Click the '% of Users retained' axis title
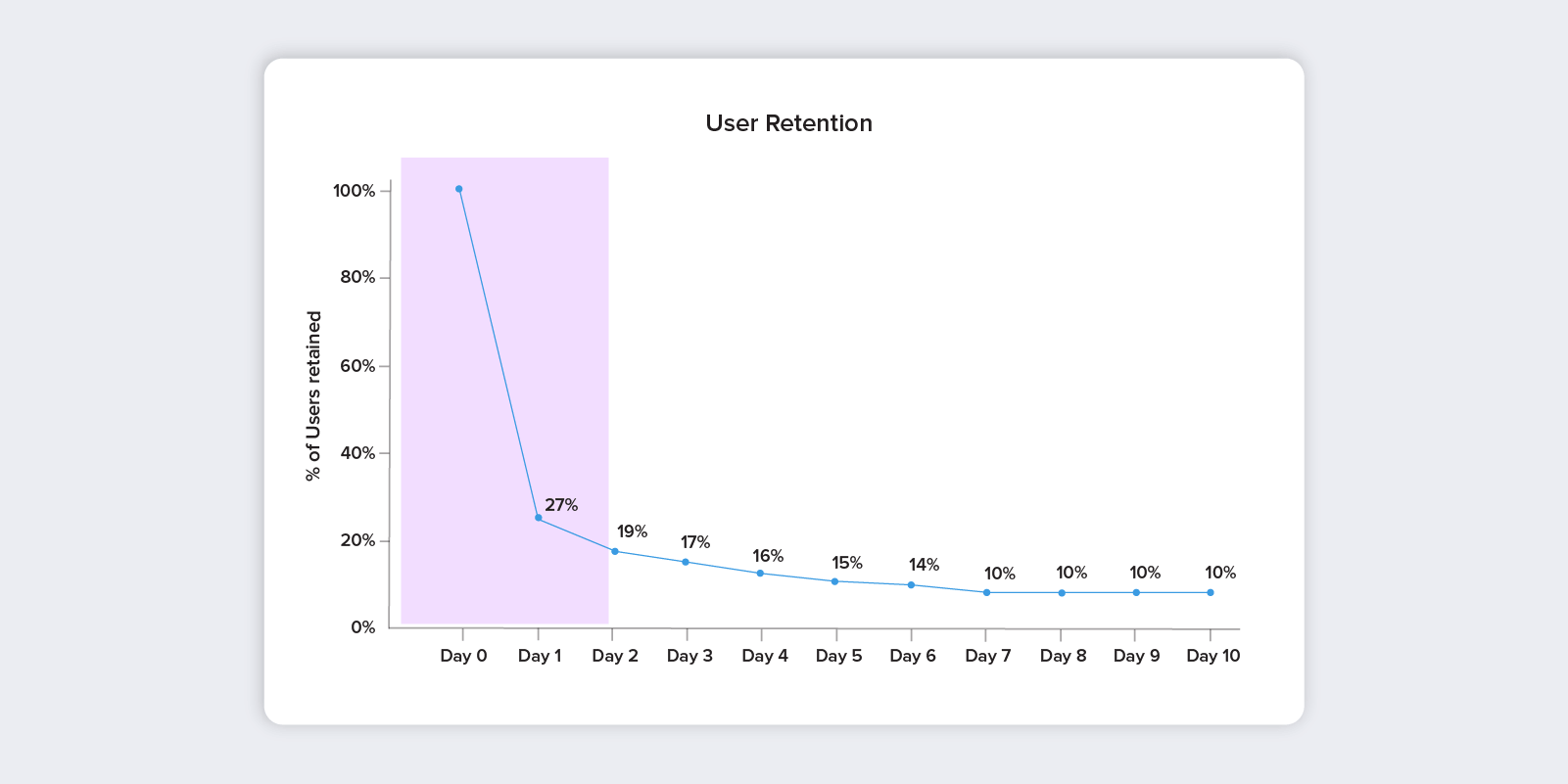1568x784 pixels. (313, 395)
